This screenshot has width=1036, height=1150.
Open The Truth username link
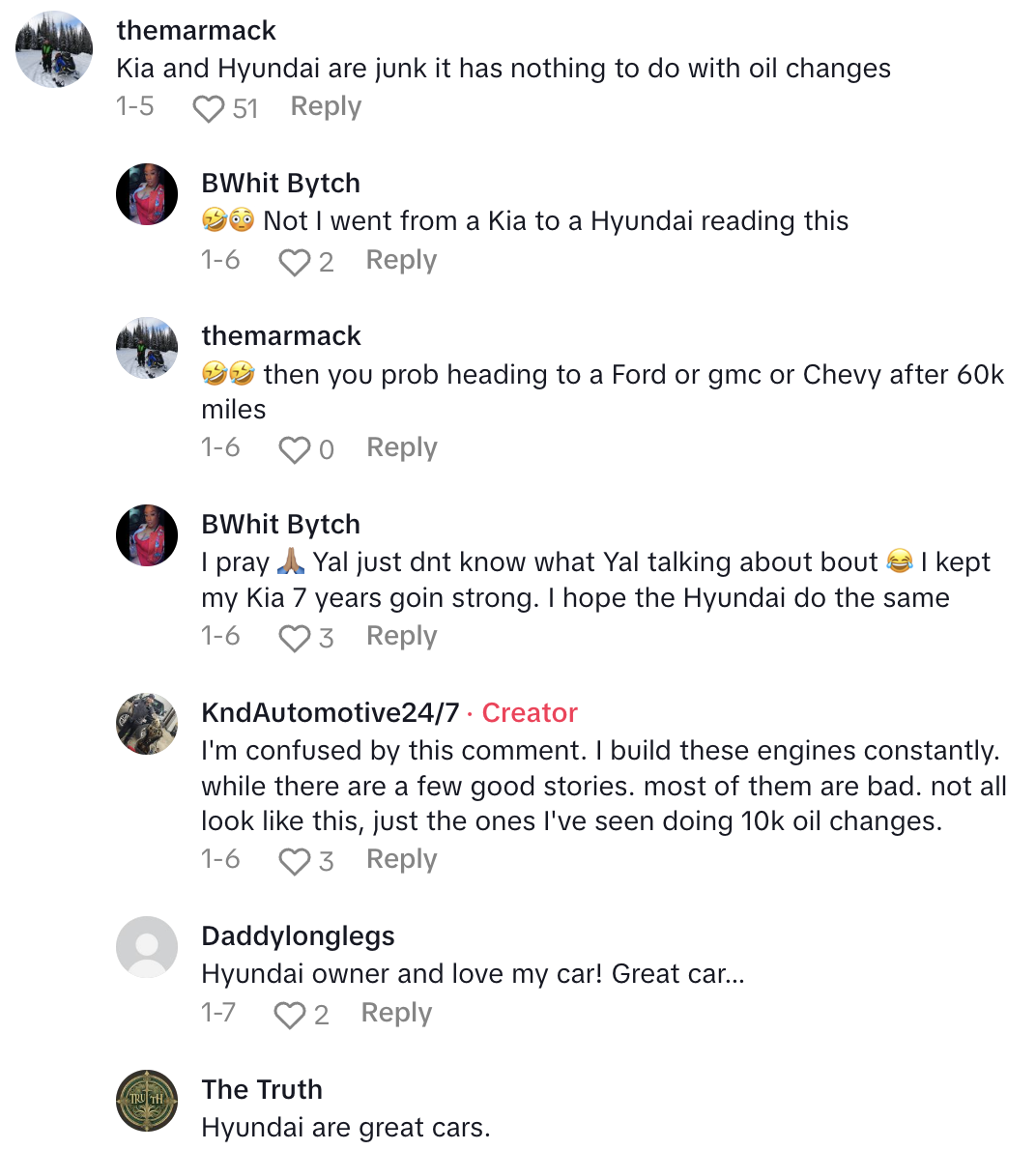pyautogui.click(x=262, y=1090)
